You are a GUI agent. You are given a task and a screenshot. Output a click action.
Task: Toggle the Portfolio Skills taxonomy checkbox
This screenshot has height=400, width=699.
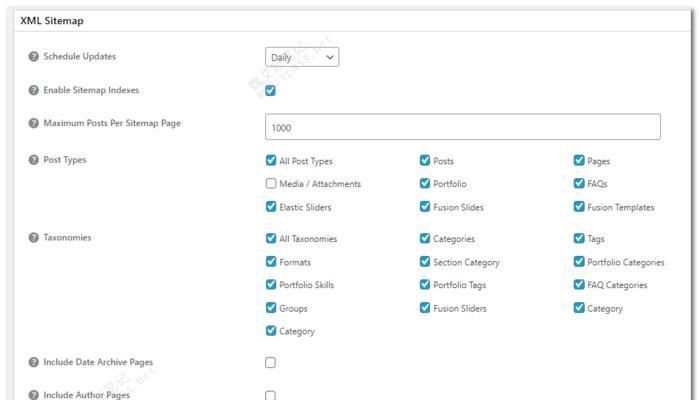(x=271, y=285)
